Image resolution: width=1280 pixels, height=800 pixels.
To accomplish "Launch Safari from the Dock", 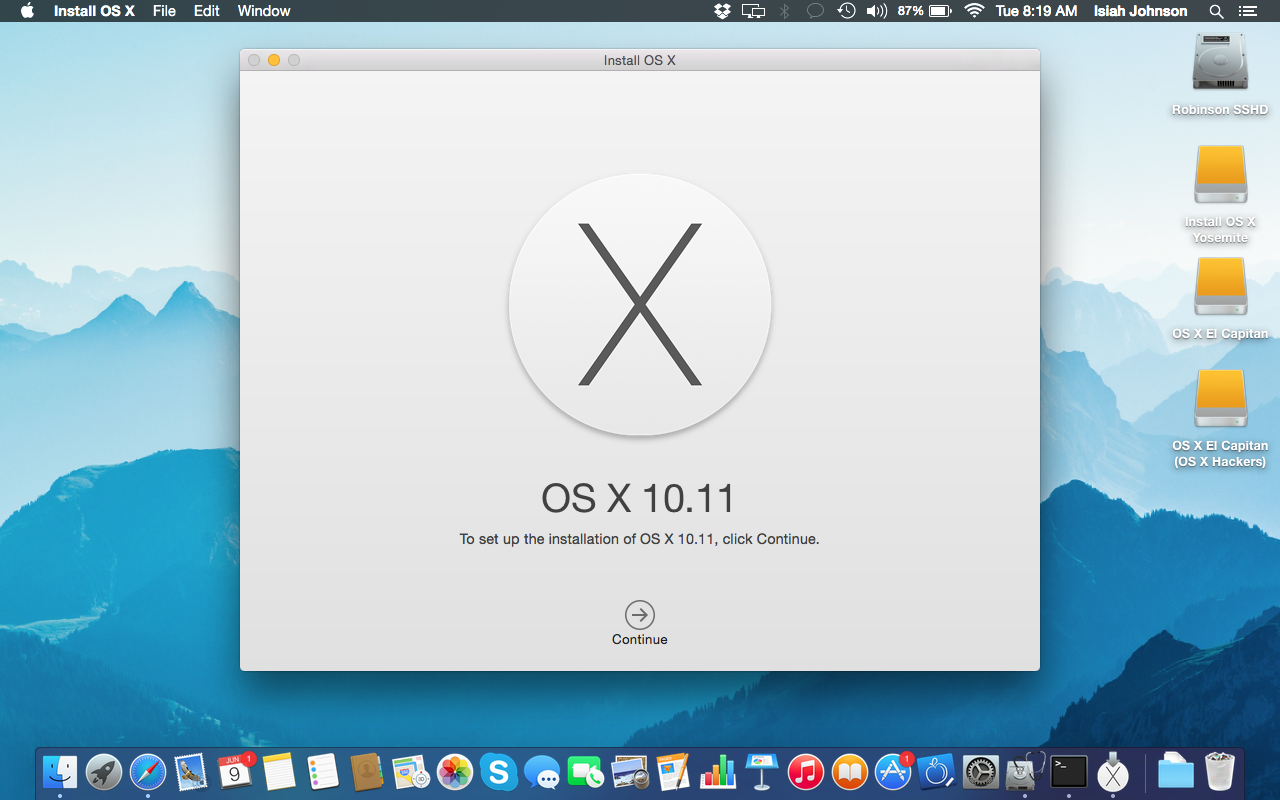I will point(148,771).
